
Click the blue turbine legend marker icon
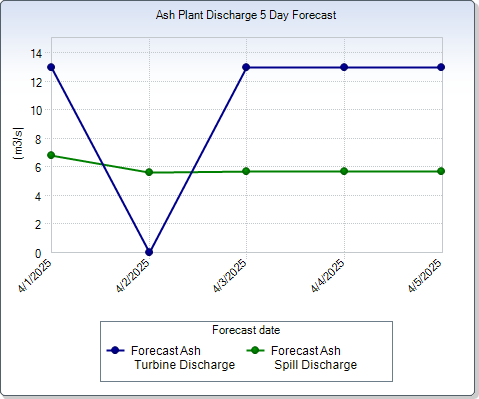[x=115, y=350]
